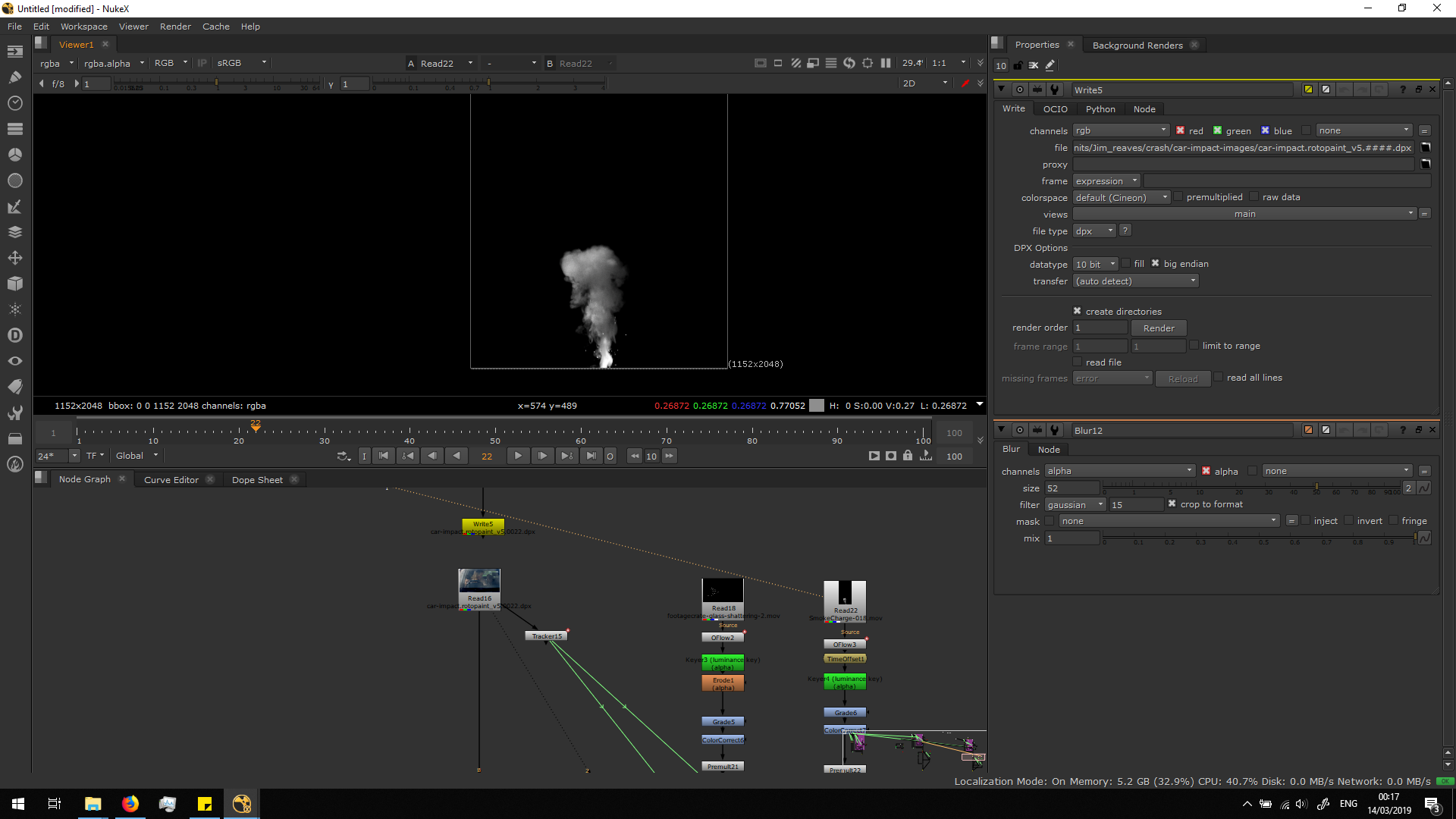
Task: Open the file type dpx dropdown
Action: [x=1095, y=231]
